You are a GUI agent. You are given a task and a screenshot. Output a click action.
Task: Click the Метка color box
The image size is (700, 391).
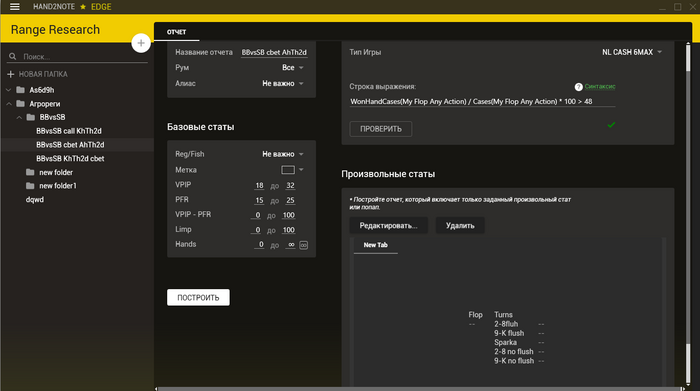pyautogui.click(x=288, y=170)
